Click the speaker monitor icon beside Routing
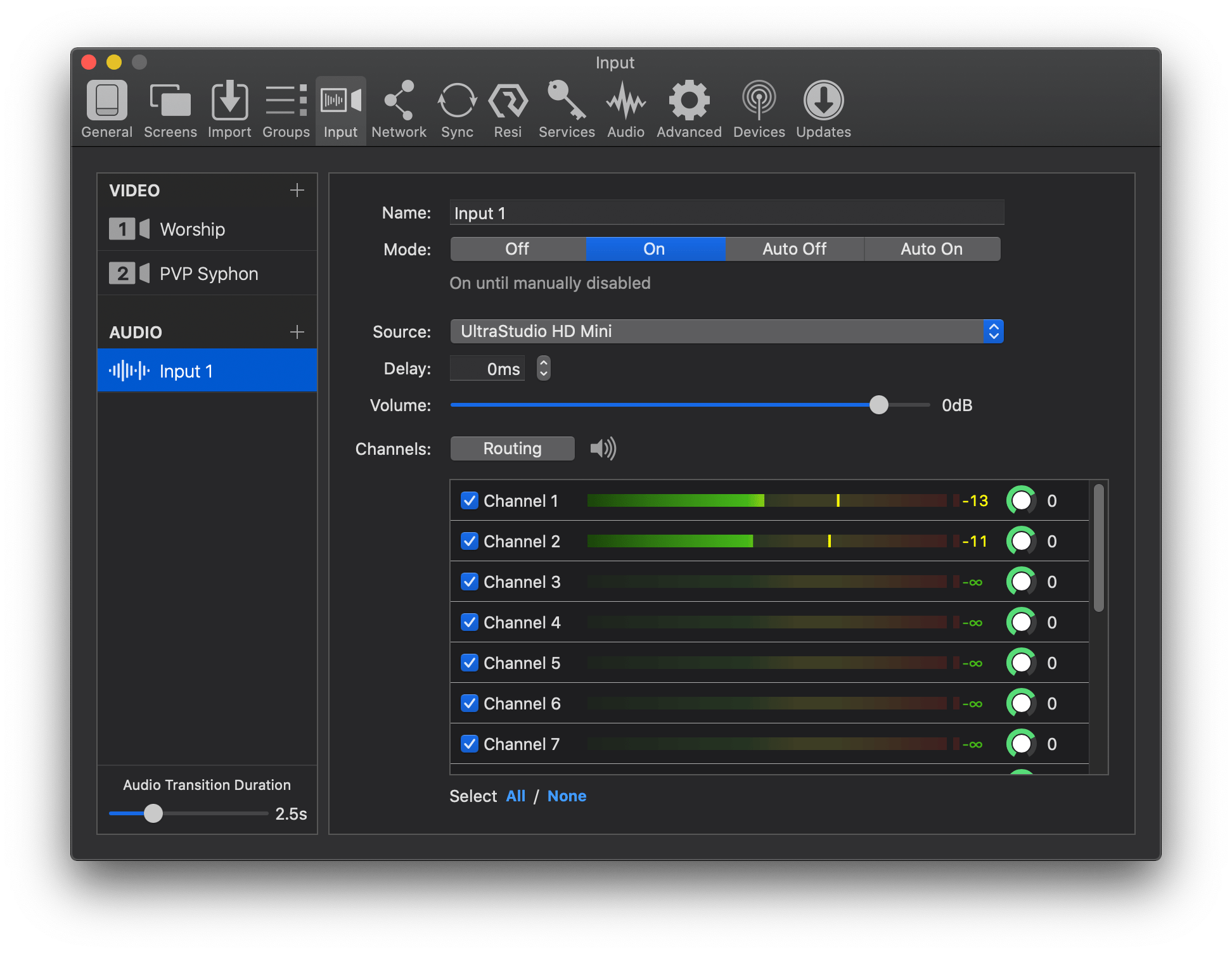Viewport: 1232px width, 954px height. tap(603, 448)
